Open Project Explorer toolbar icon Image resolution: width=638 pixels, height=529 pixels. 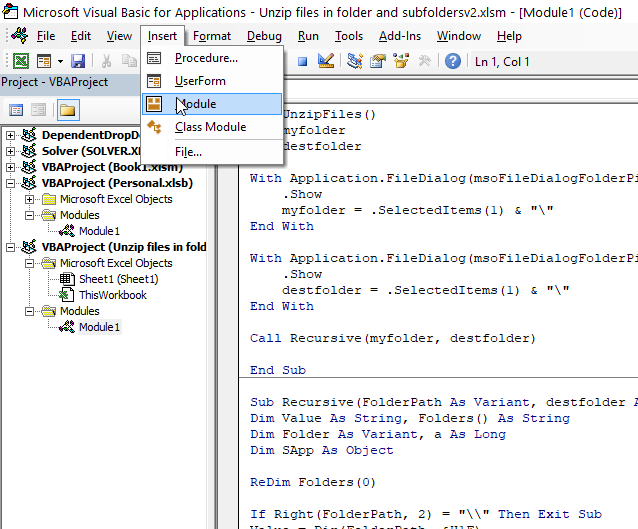point(355,61)
